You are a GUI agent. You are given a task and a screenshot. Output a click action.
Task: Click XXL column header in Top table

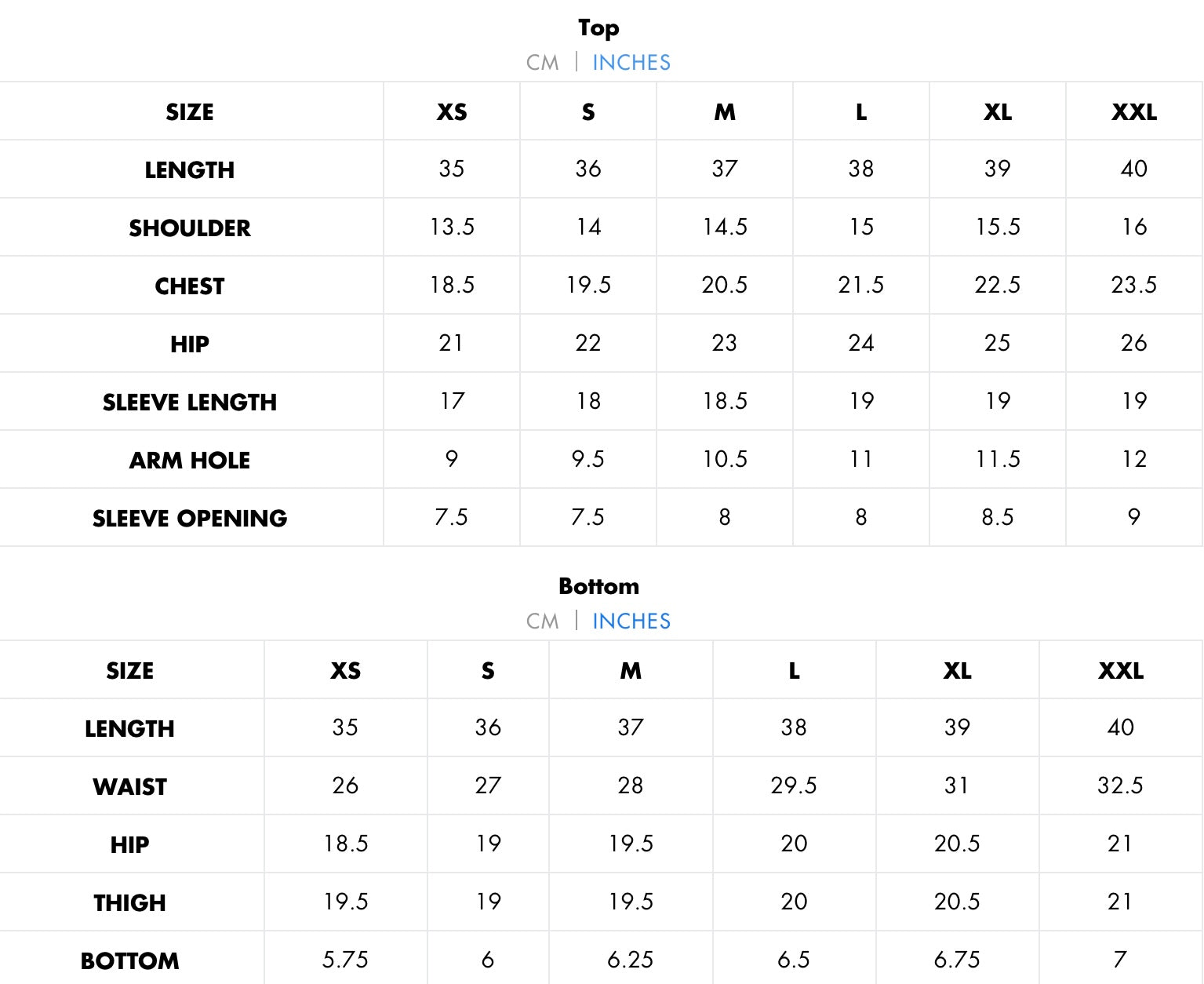pos(1133,112)
